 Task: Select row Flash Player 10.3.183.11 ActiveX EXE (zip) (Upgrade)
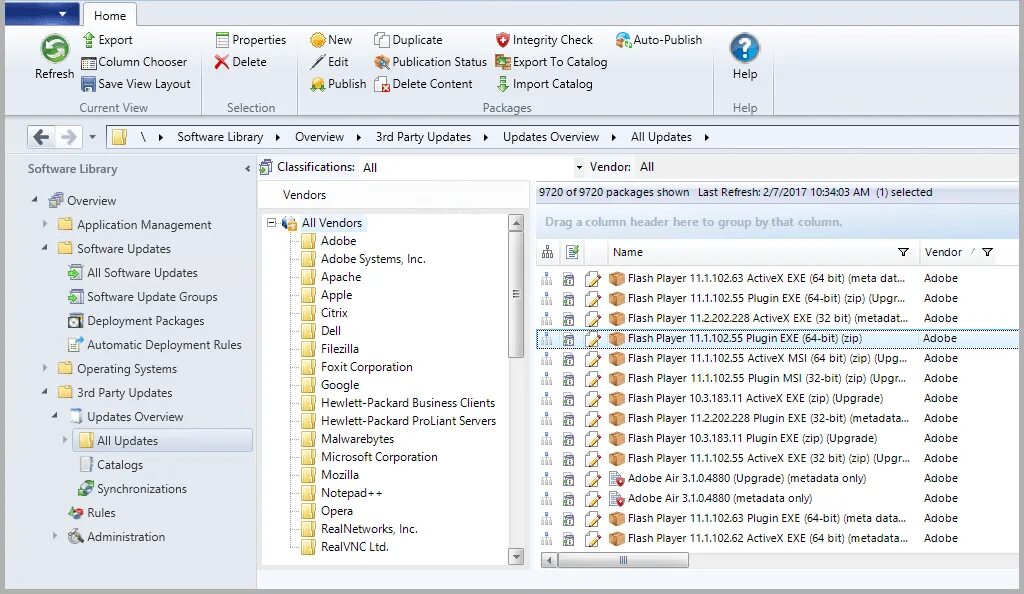(777, 398)
